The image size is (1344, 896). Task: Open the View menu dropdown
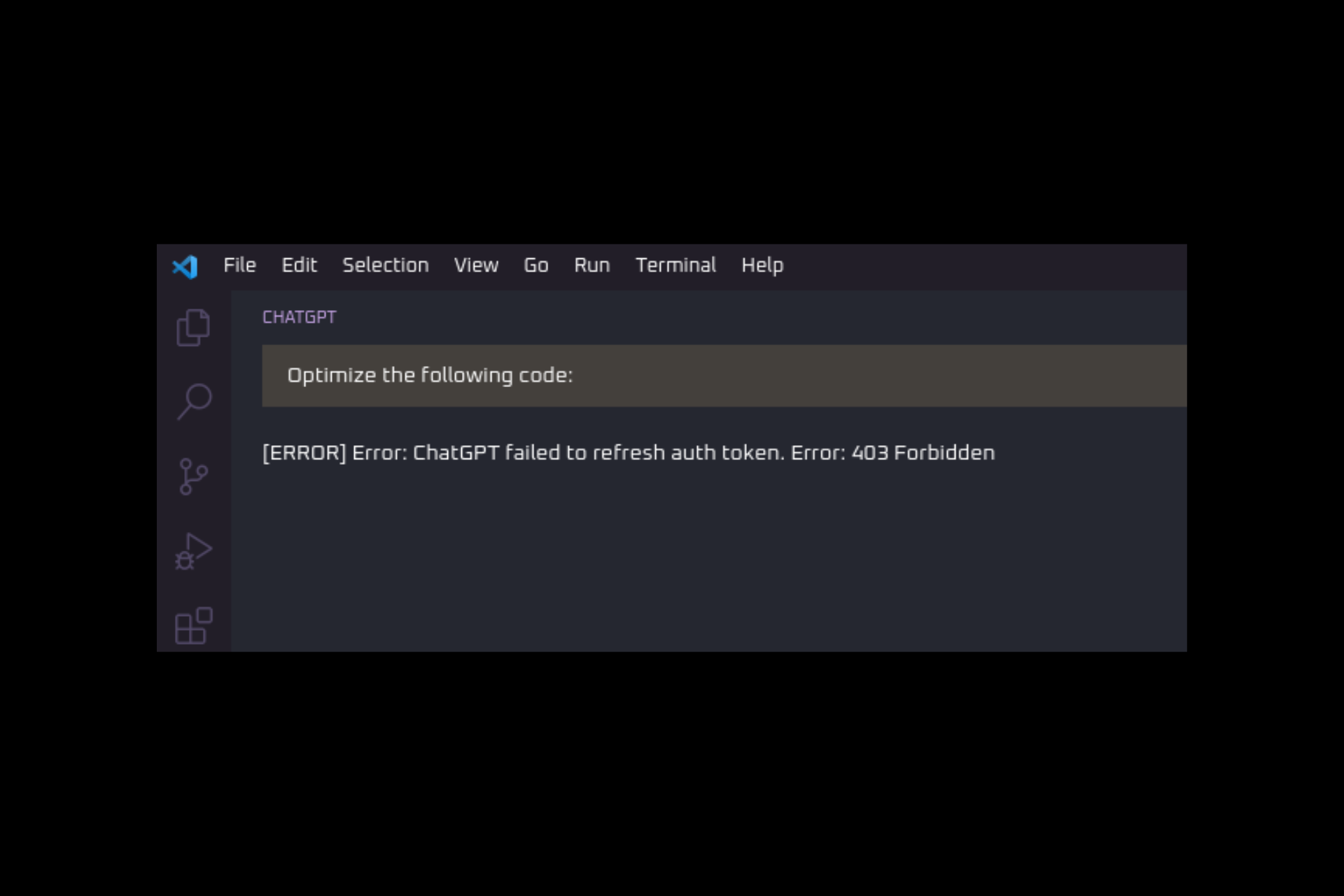click(475, 265)
